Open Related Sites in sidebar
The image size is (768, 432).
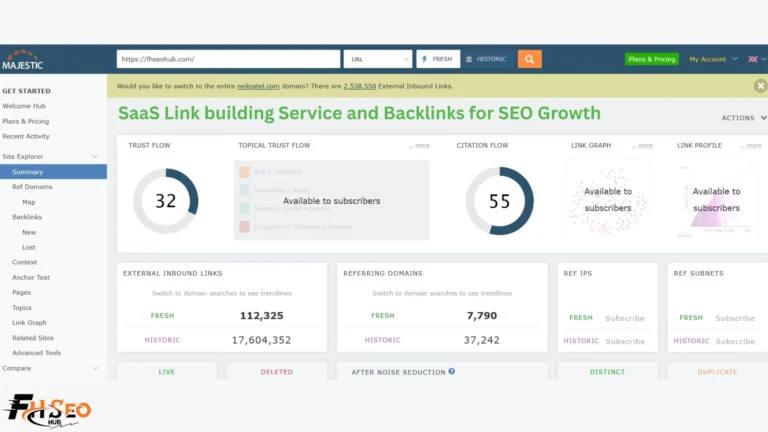pos(33,337)
